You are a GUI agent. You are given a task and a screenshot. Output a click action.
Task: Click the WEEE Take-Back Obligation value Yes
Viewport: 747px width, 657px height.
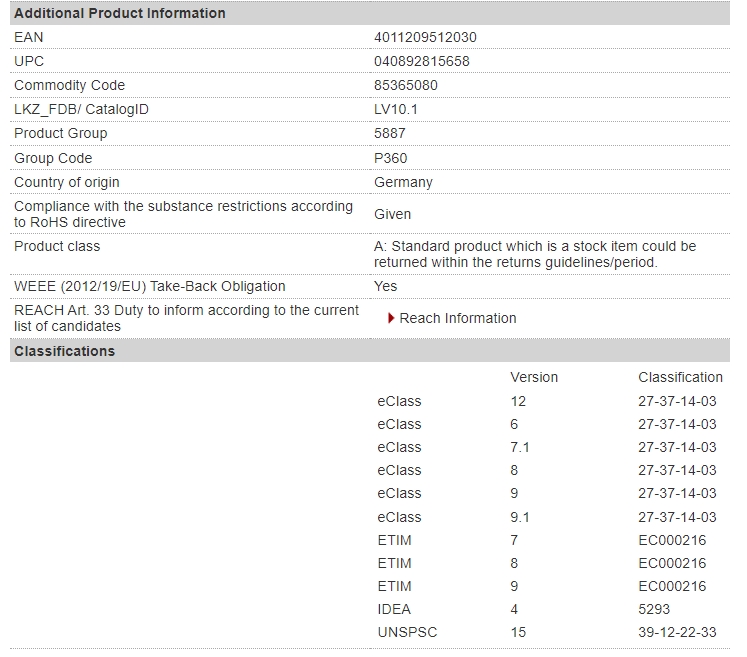click(x=385, y=286)
